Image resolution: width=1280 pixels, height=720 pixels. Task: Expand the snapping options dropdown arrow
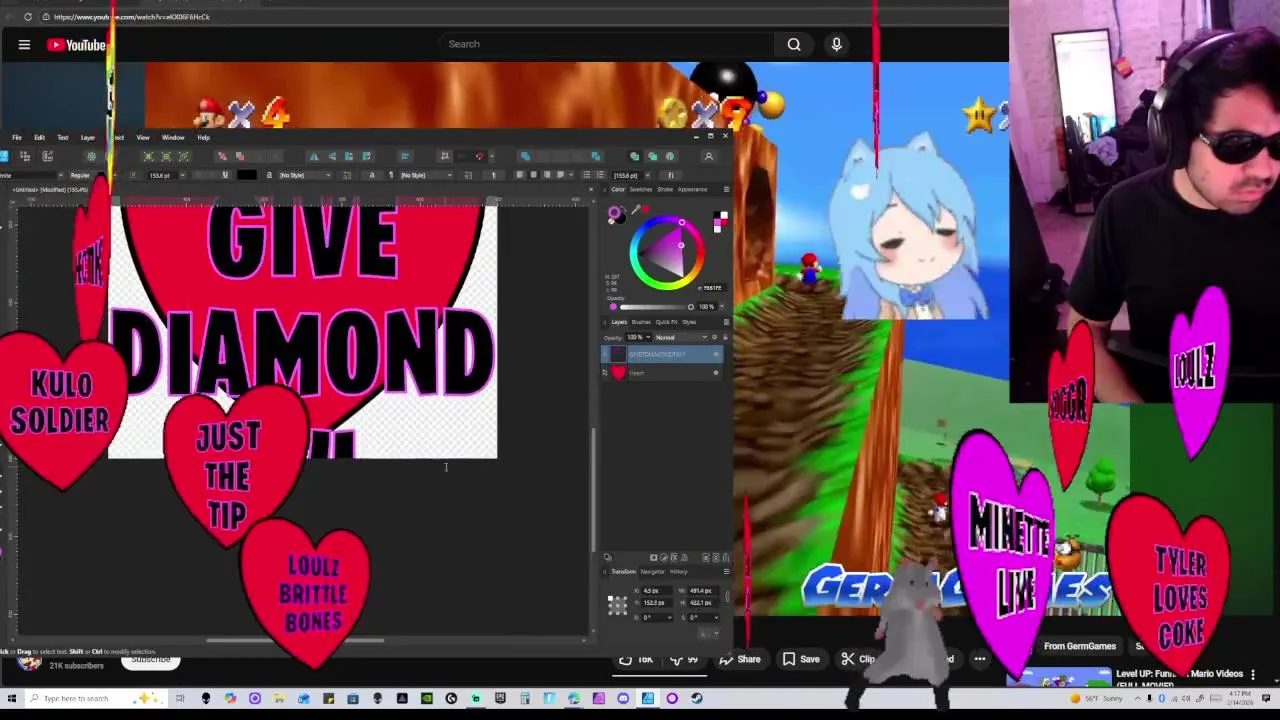492,156
